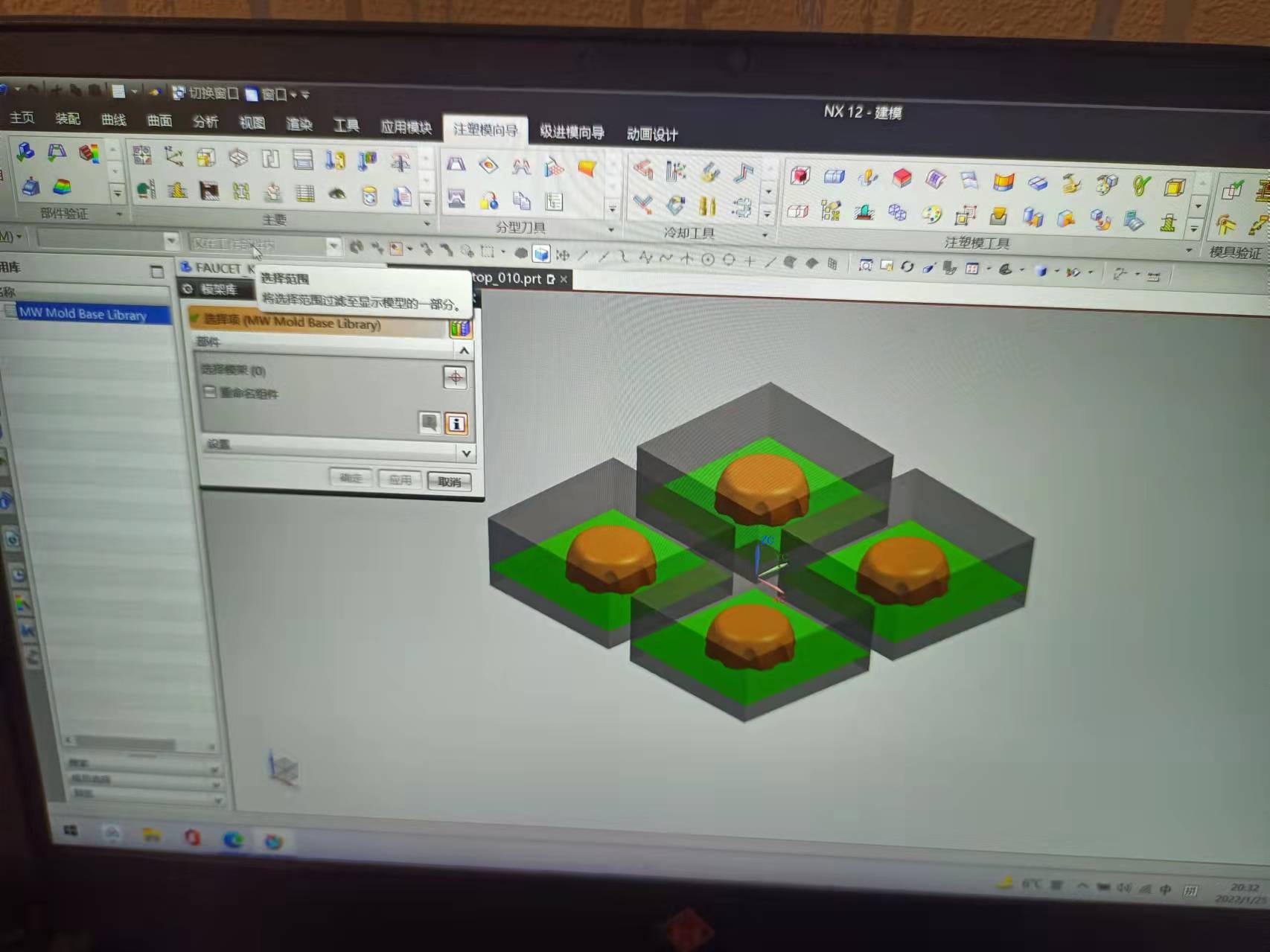Open the 应用模块 ribbon tab
This screenshot has height=952, width=1270.
pyautogui.click(x=406, y=127)
